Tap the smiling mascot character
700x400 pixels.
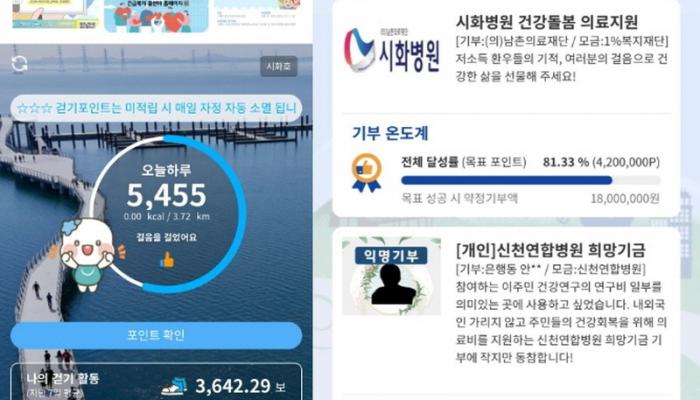87,254
